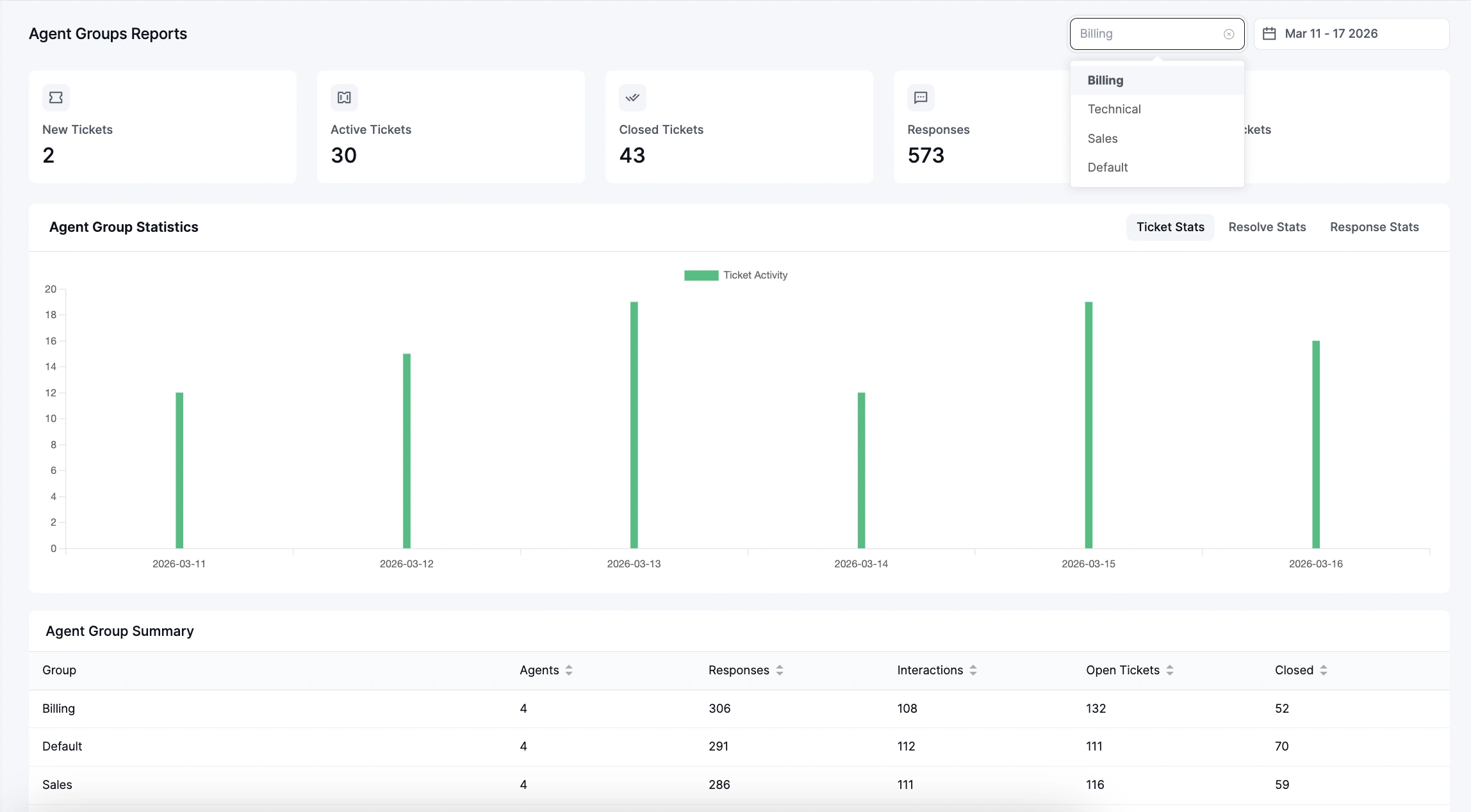Select Technical from the group dropdown
The height and width of the screenshot is (812, 1471).
click(1114, 109)
